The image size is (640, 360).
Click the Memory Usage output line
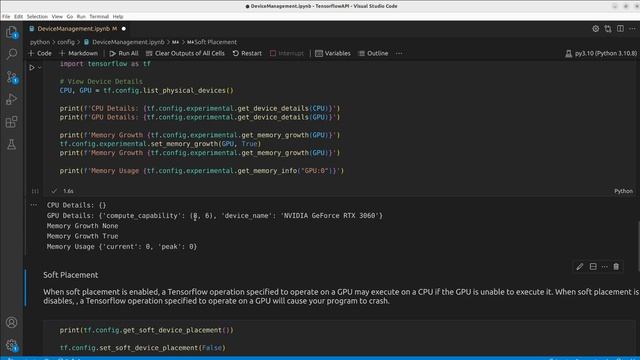pyautogui.click(x=122, y=247)
